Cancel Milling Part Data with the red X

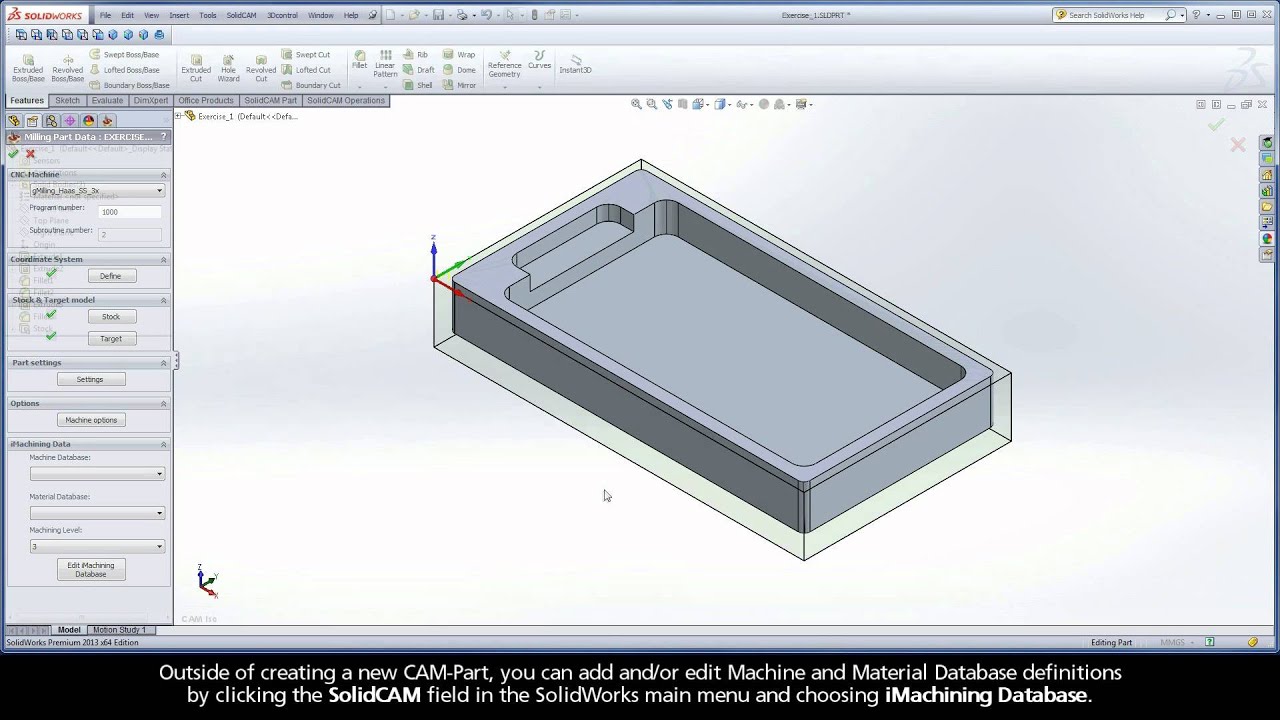tap(30, 154)
